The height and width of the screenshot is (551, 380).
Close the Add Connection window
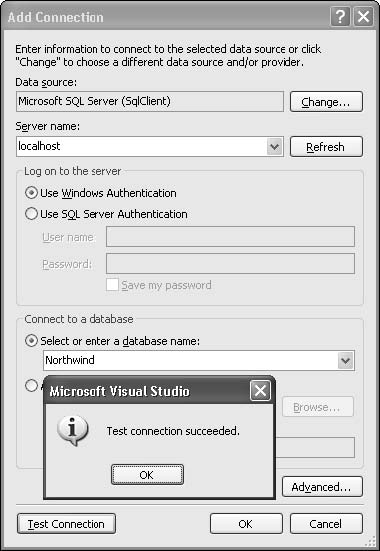coord(363,17)
